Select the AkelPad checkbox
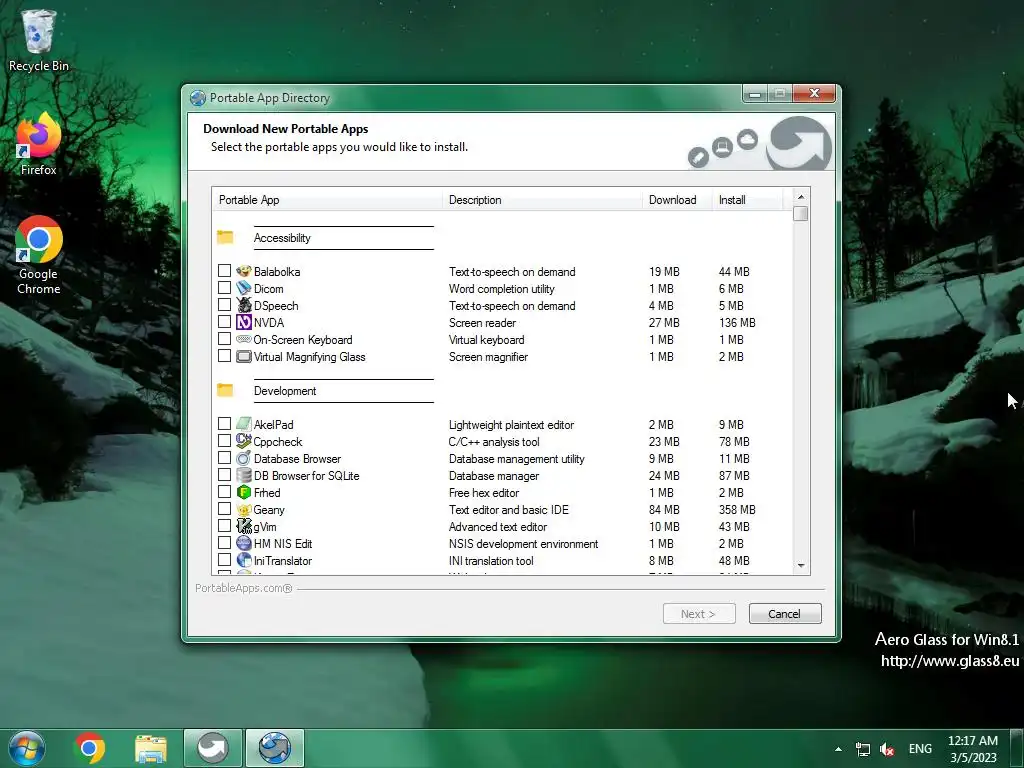 pyautogui.click(x=224, y=423)
